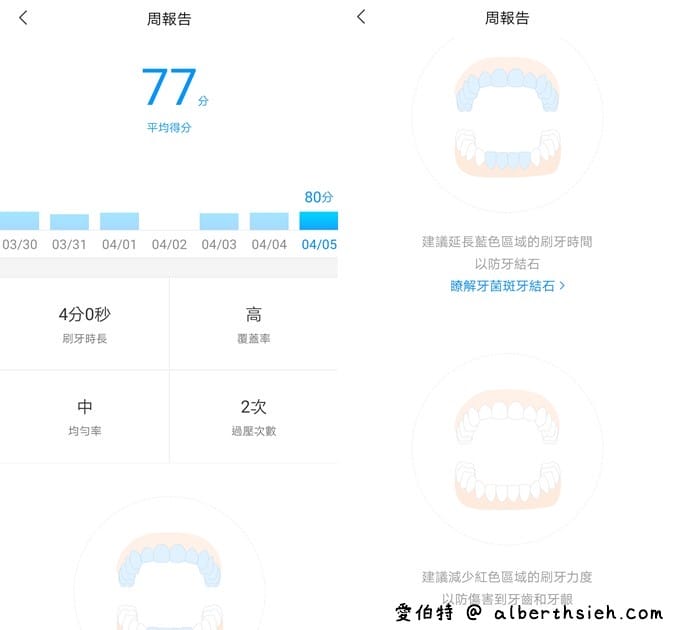This screenshot has height=630, width=676.
Task: Tap the 04/05 date label
Action: click(x=319, y=244)
